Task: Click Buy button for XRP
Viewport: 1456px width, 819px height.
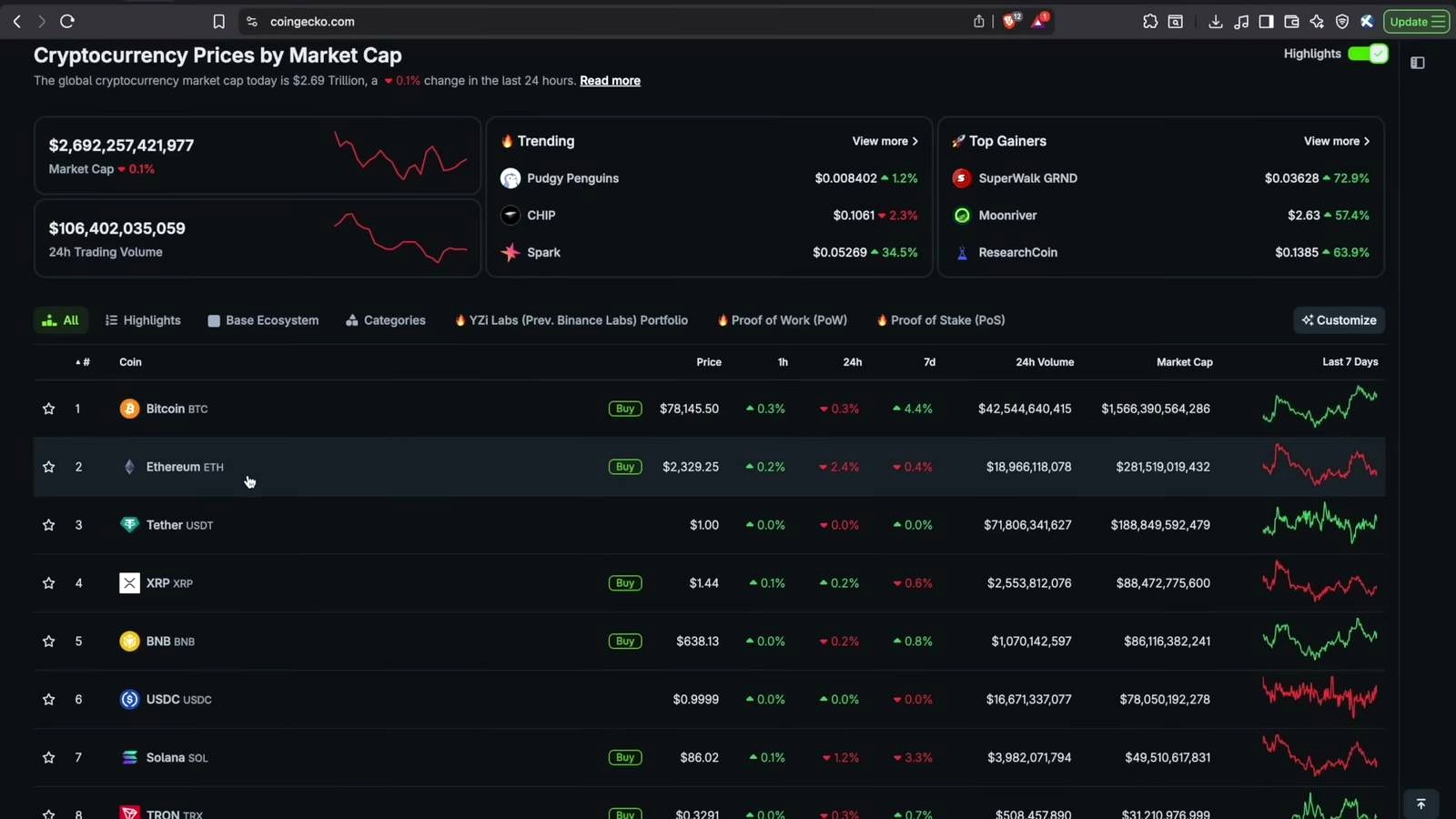Action: [625, 584]
